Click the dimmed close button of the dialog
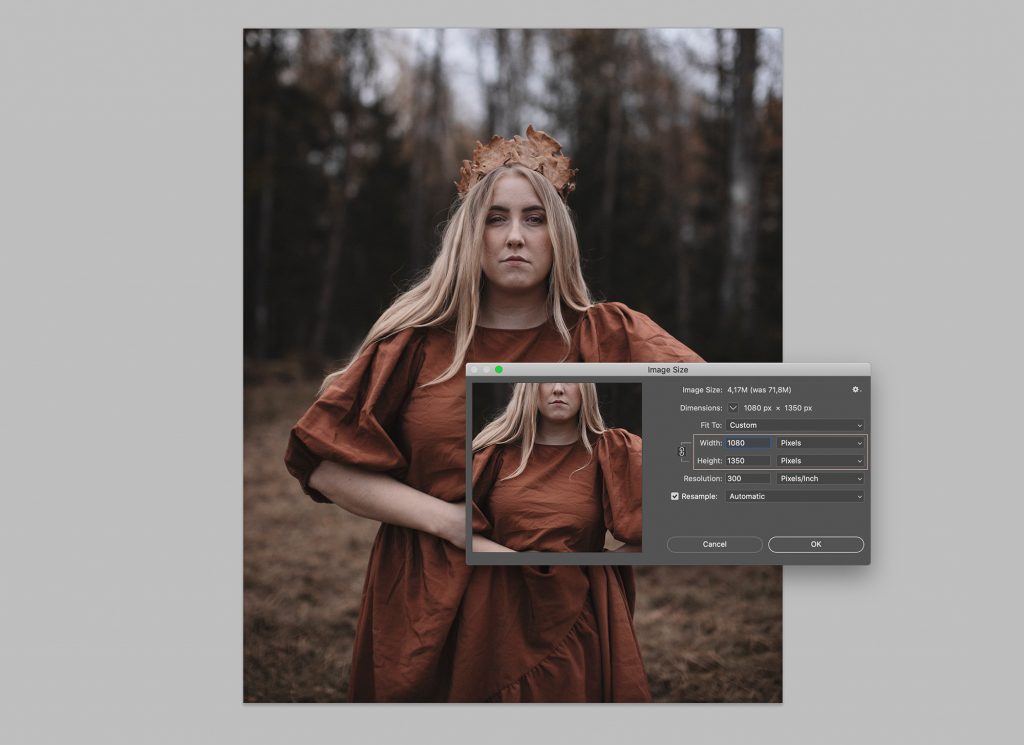Viewport: 1024px width, 745px height. click(x=474, y=370)
